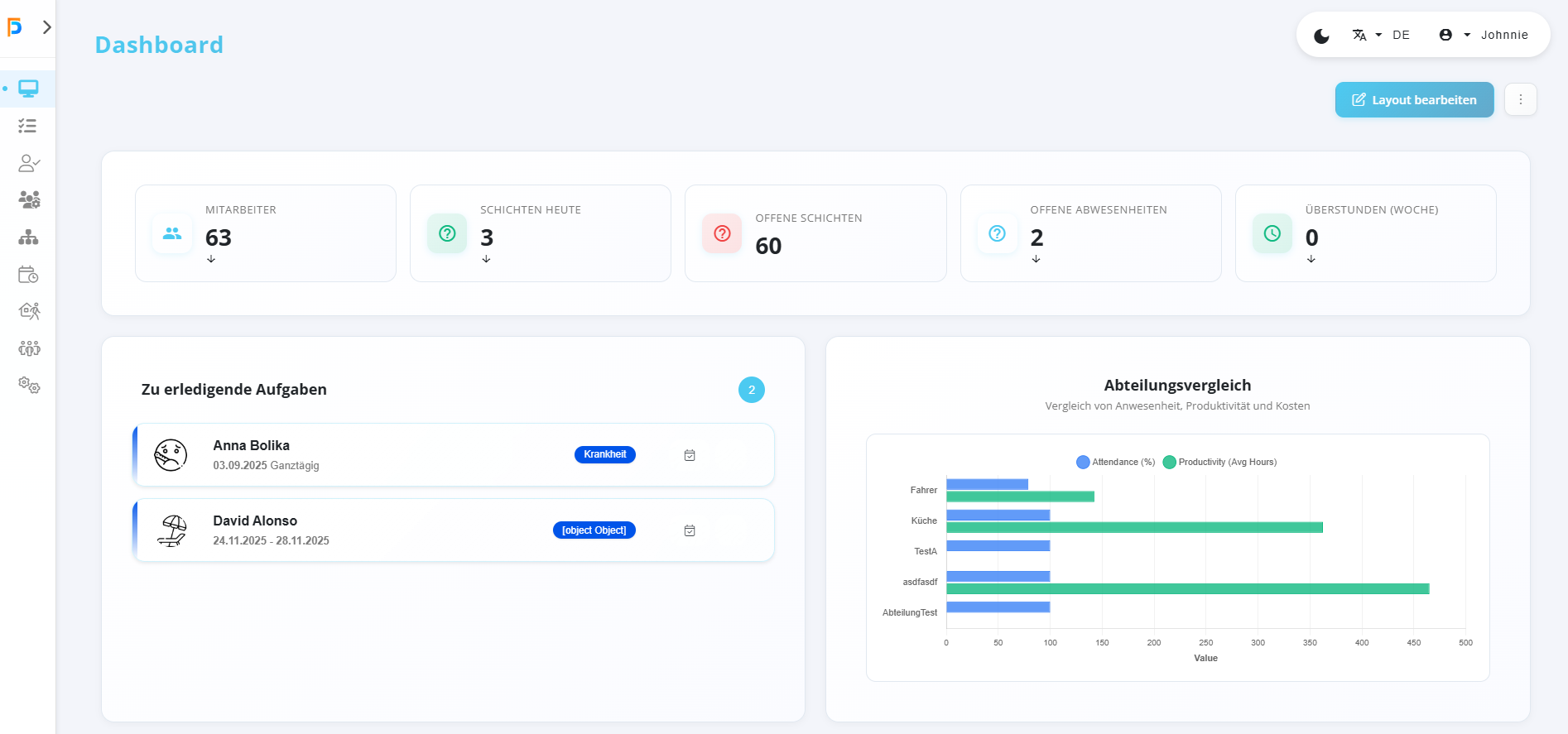The height and width of the screenshot is (734, 1568).
Task: Click the green Küche productivity bar
Action: [1134, 527]
